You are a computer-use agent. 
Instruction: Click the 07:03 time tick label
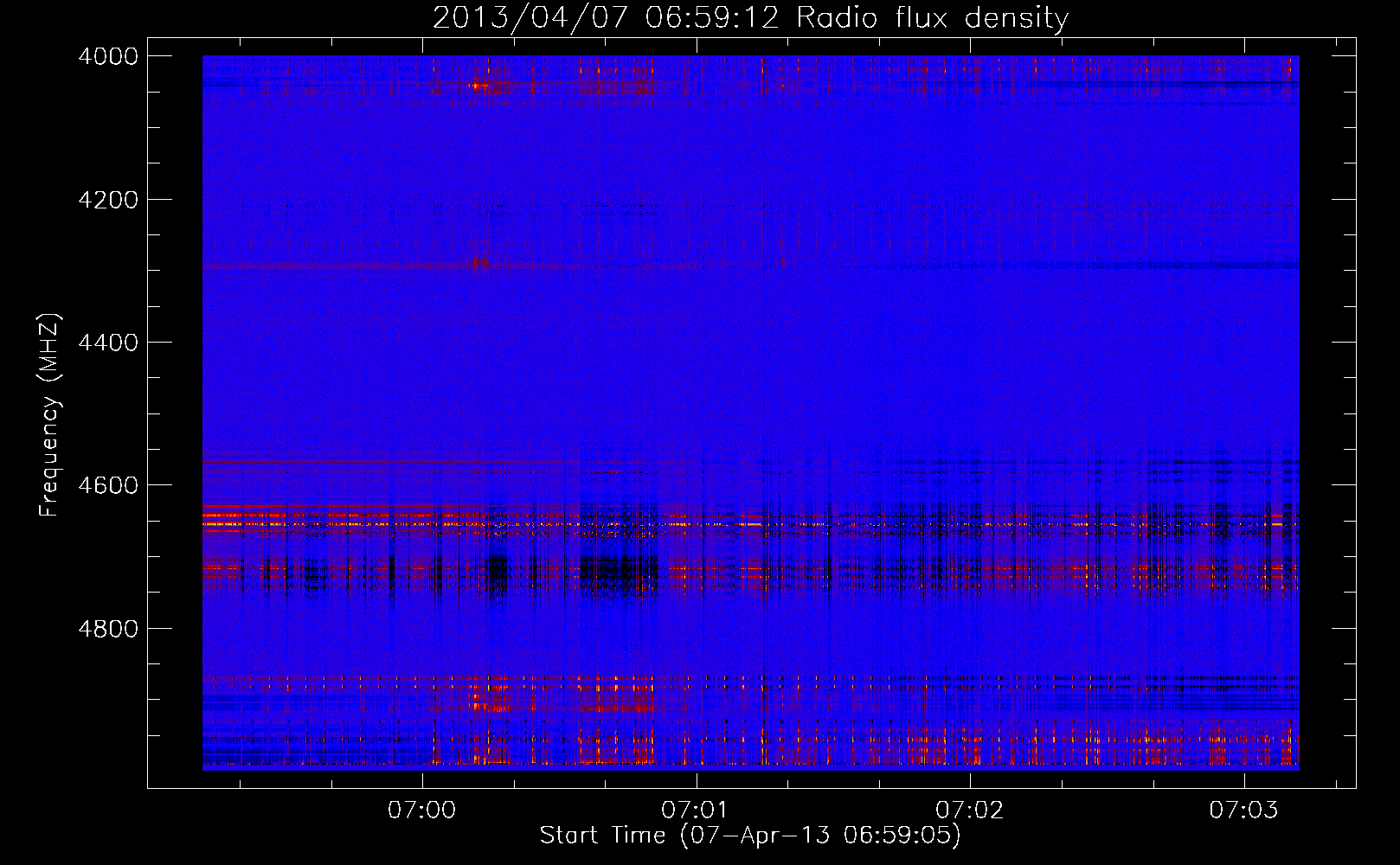tap(1243, 811)
